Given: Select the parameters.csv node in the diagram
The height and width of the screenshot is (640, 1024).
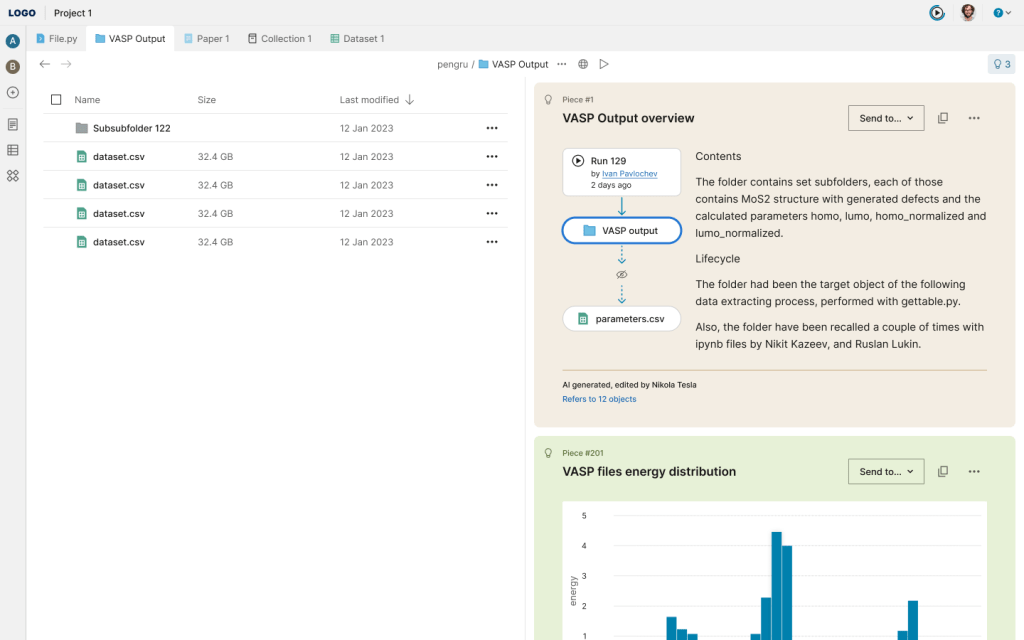Looking at the screenshot, I should click(x=621, y=319).
